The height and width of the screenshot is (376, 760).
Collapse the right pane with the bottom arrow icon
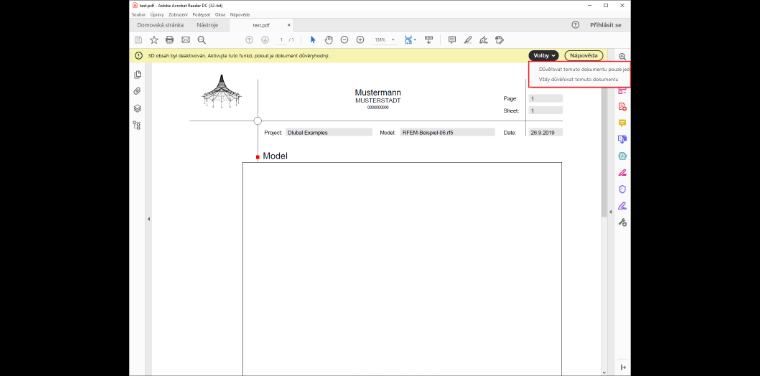[622, 368]
